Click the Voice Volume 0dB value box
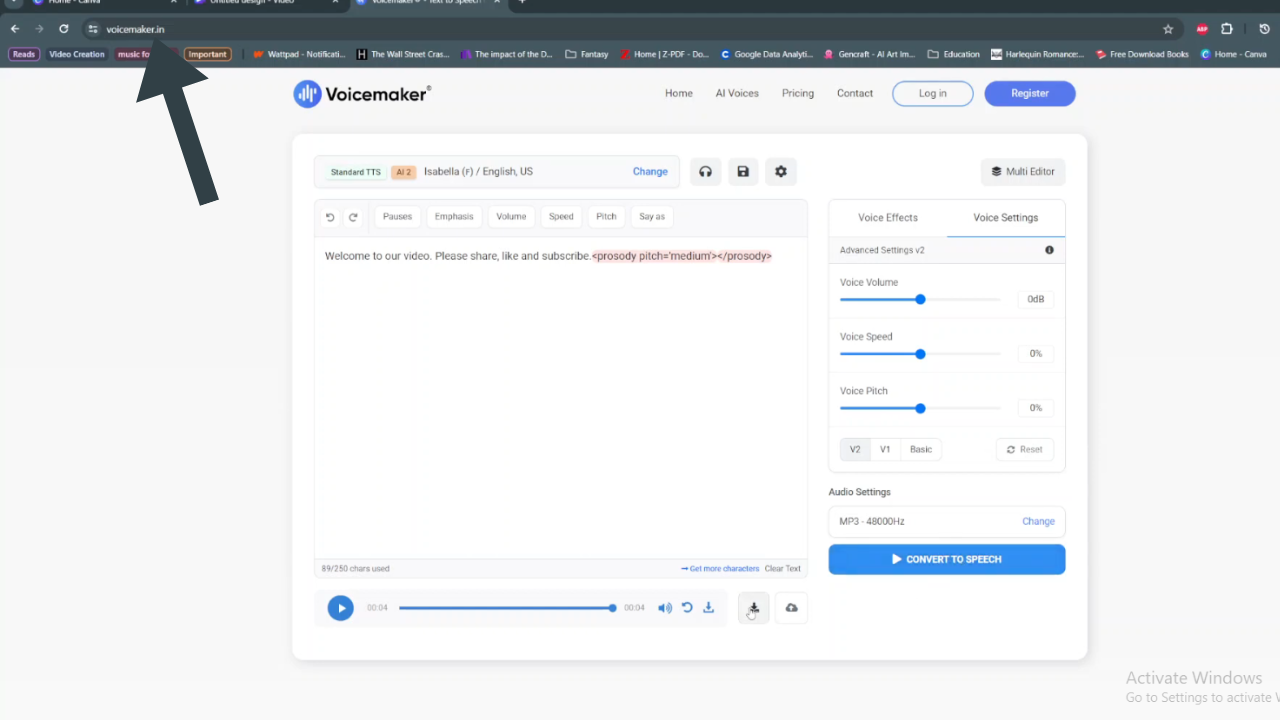 coord(1035,299)
